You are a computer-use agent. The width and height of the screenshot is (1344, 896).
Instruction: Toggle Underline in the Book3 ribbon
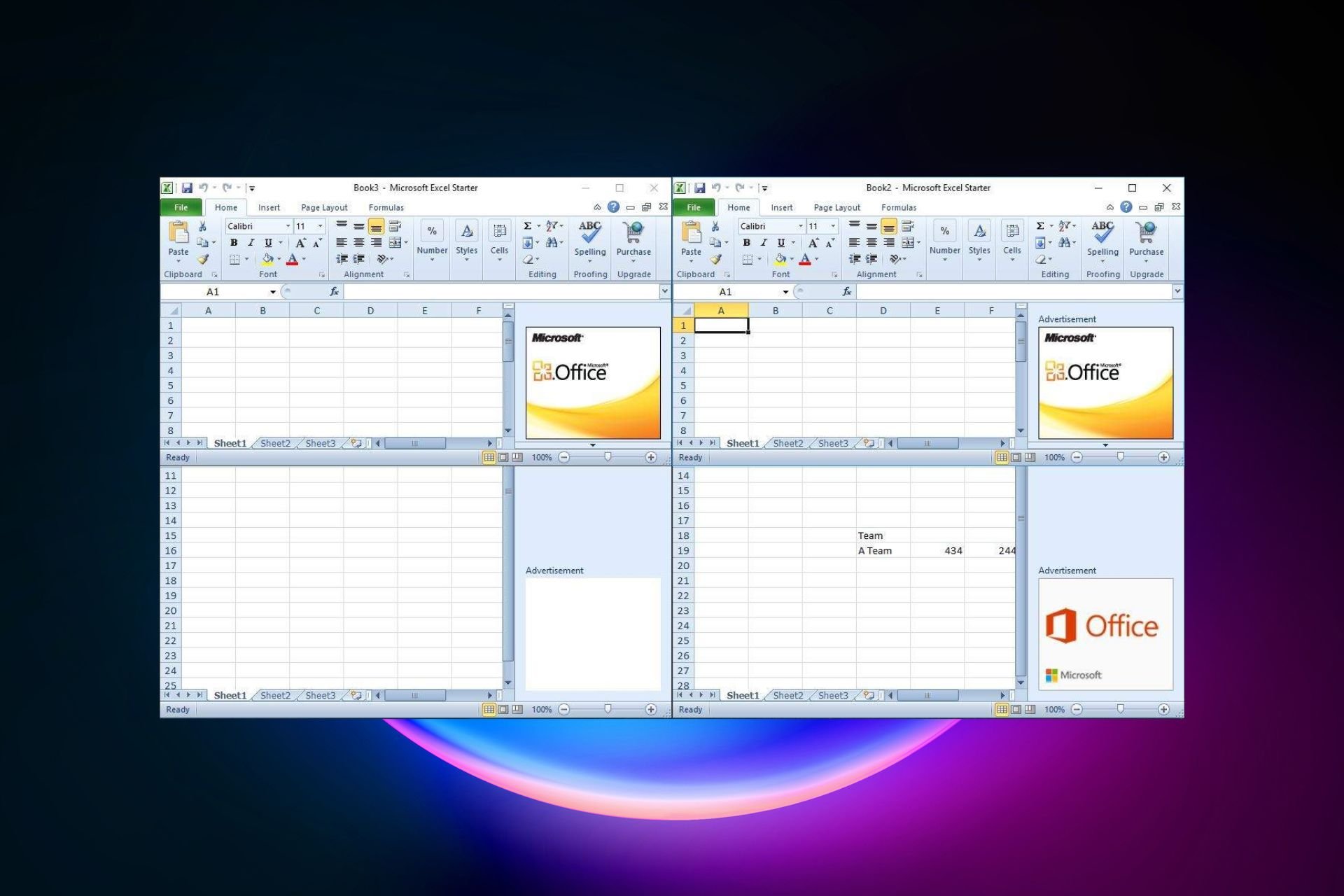click(268, 243)
